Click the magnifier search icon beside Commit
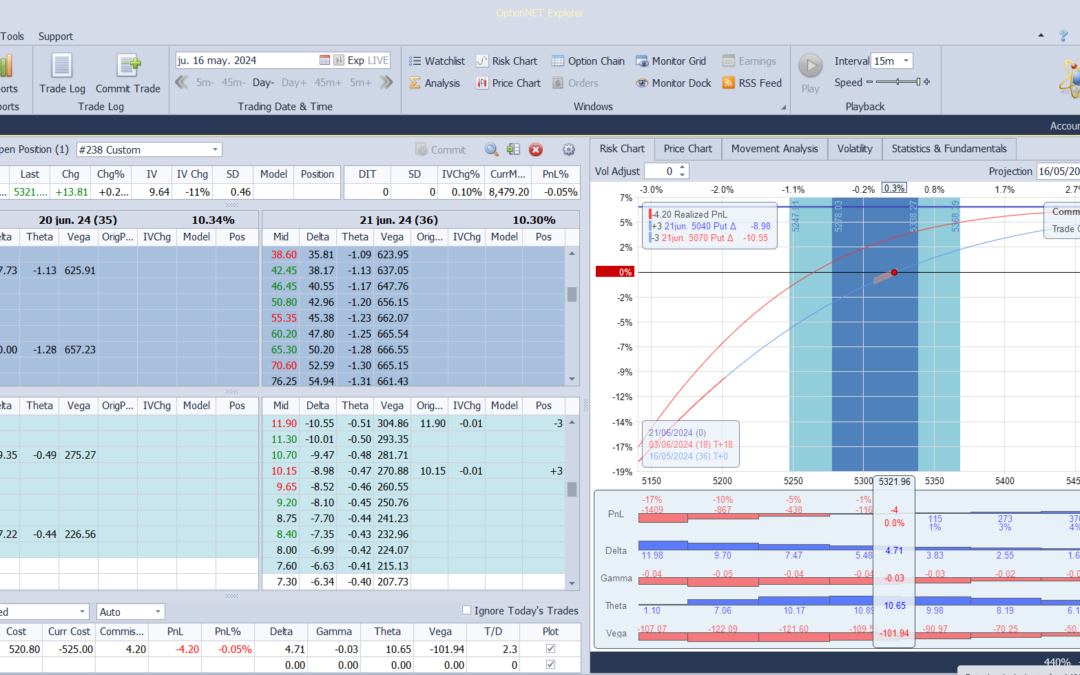1080x675 pixels. click(491, 149)
